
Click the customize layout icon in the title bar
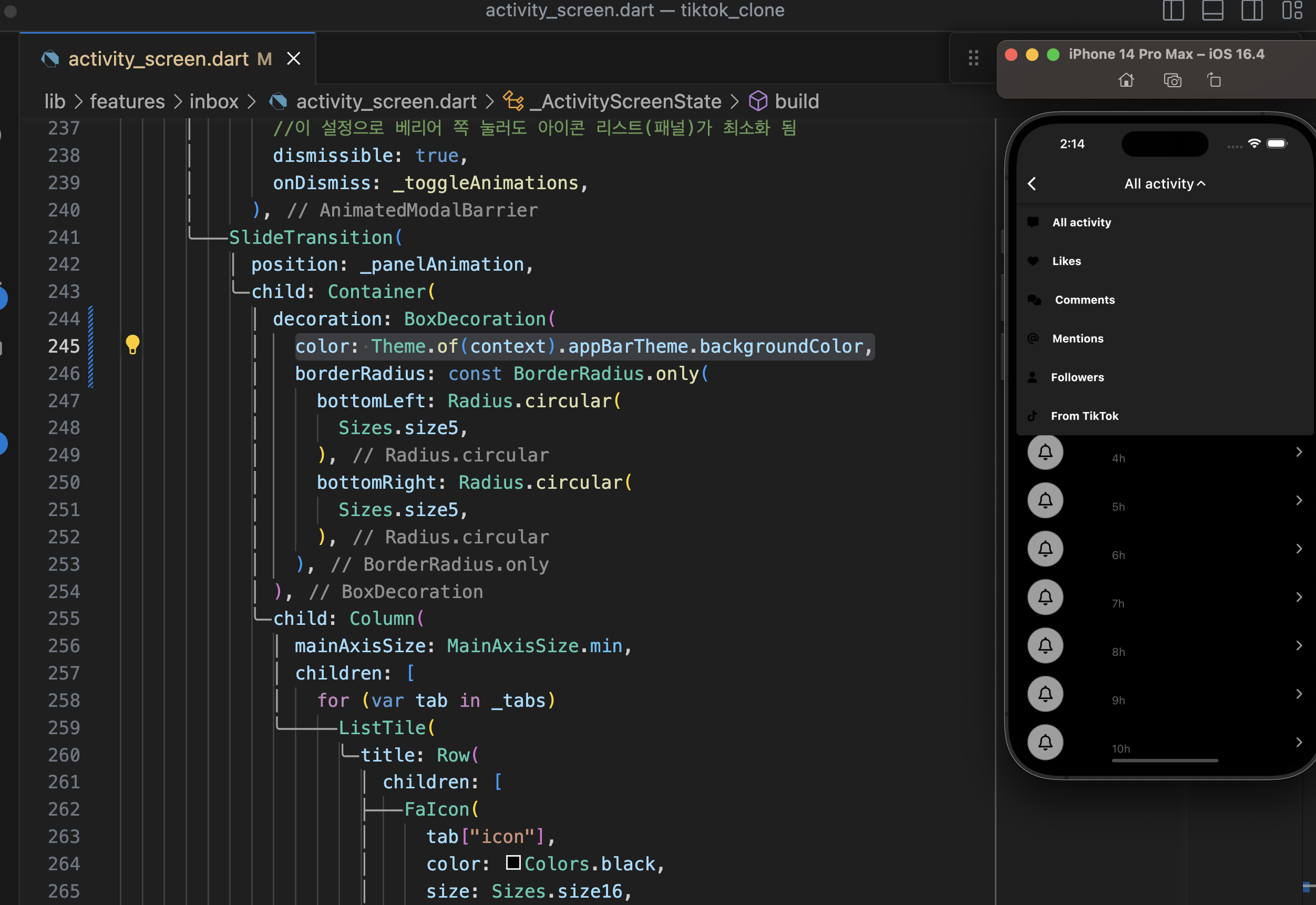point(1292,10)
